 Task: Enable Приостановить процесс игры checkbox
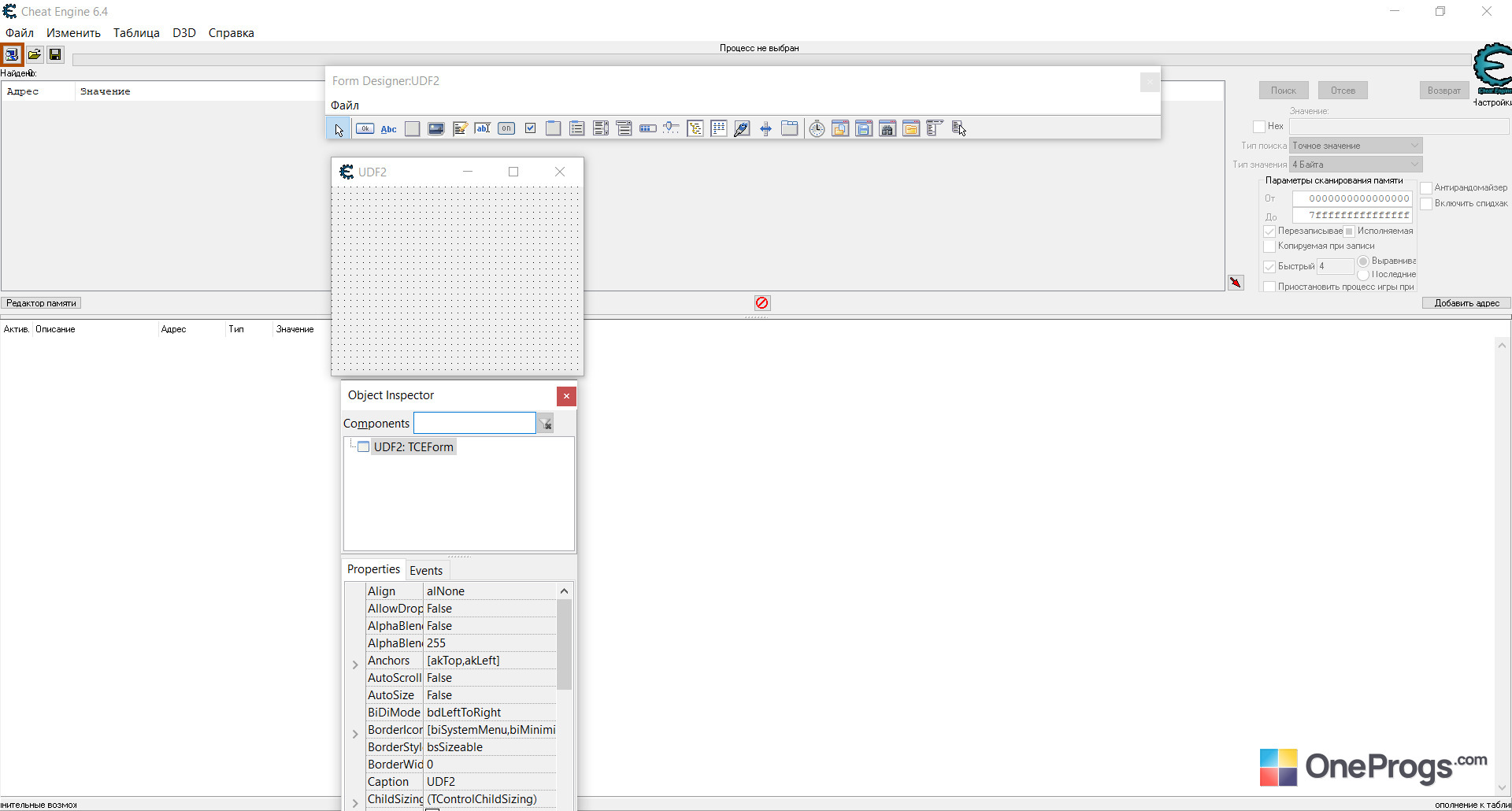[x=1269, y=287]
